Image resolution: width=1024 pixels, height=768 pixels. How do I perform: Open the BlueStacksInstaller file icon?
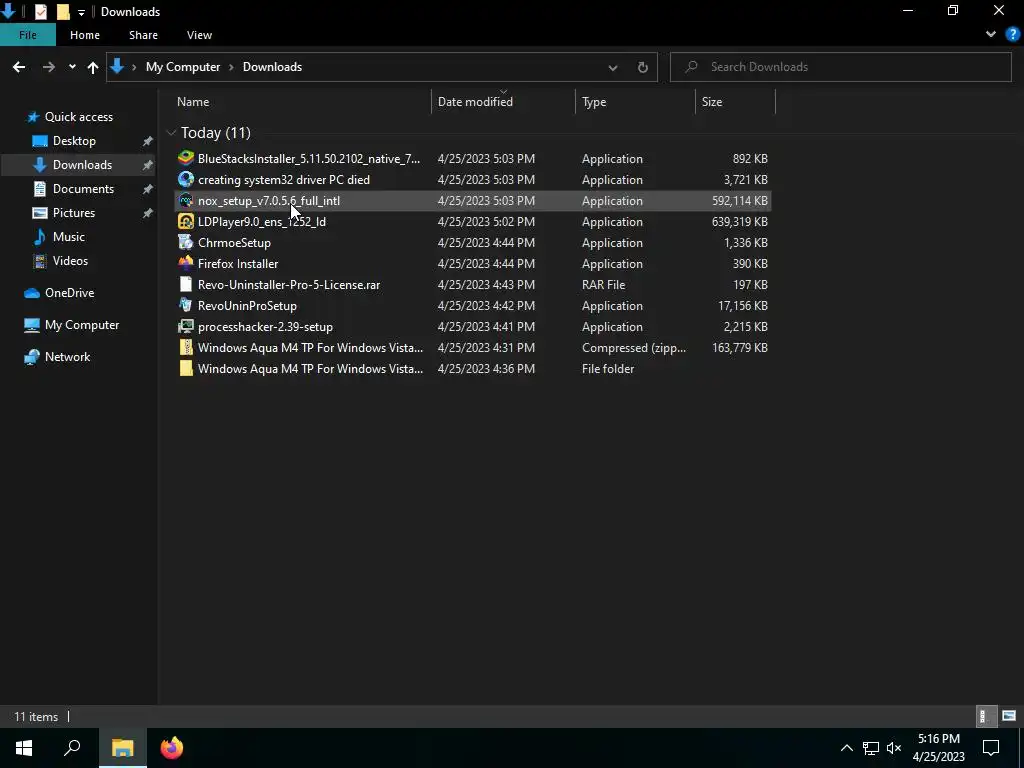pyautogui.click(x=186, y=159)
